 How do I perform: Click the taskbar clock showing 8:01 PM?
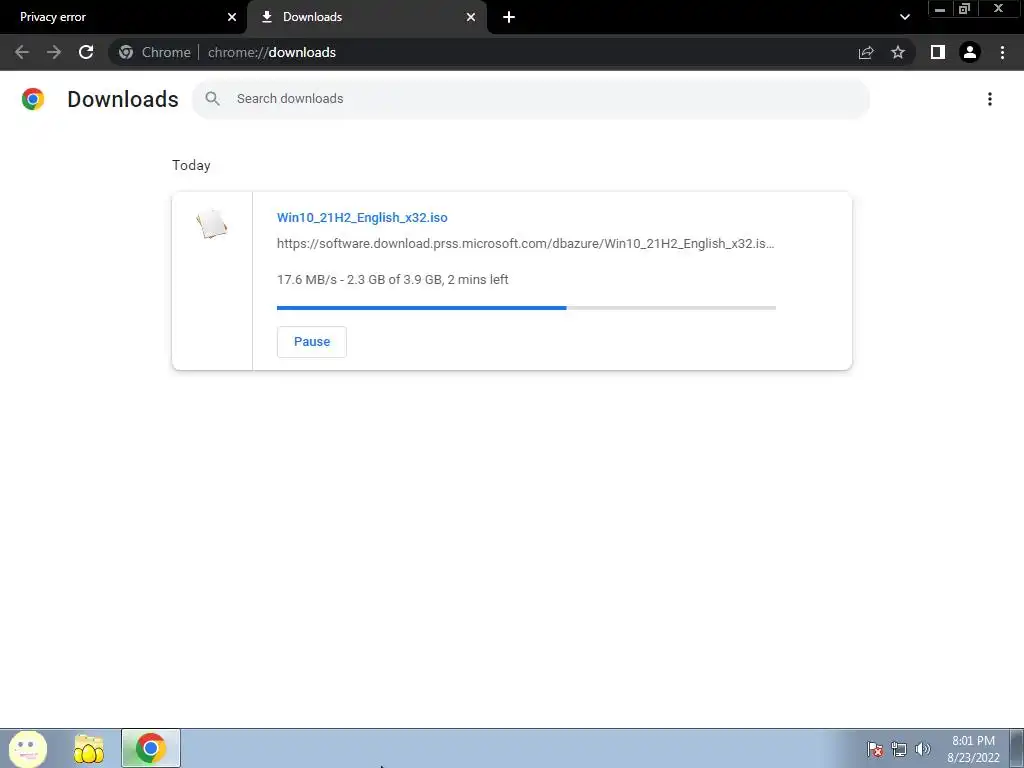click(x=973, y=749)
